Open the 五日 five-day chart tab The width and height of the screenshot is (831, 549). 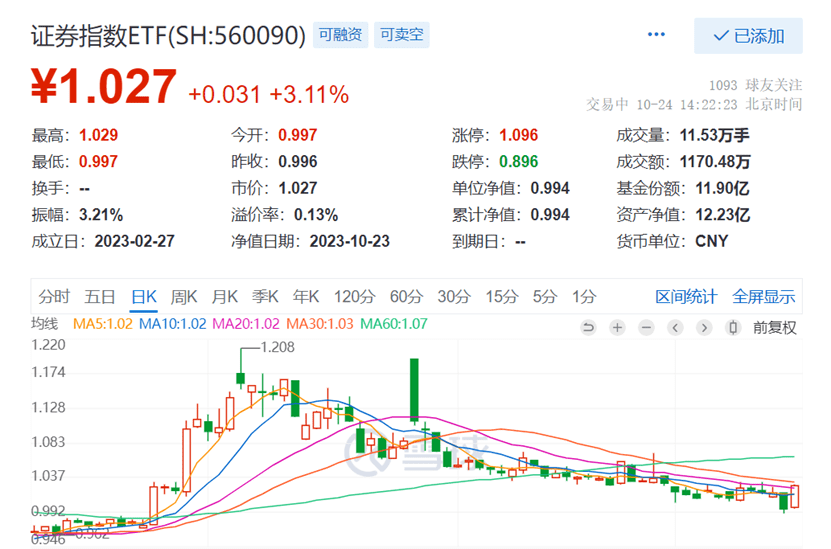click(100, 296)
